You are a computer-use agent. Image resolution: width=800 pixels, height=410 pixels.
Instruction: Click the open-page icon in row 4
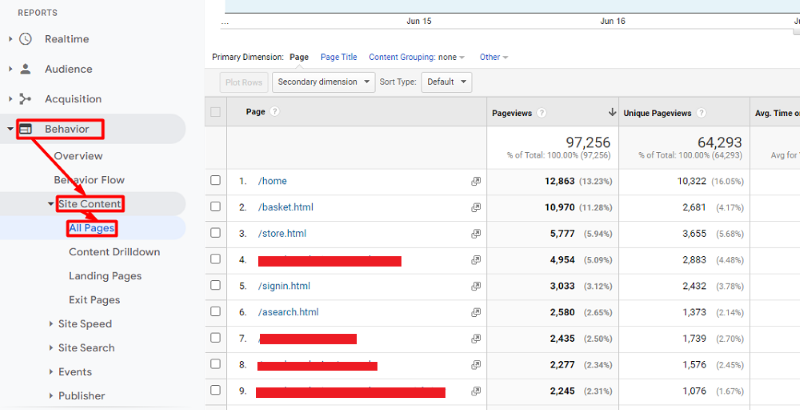(476, 260)
